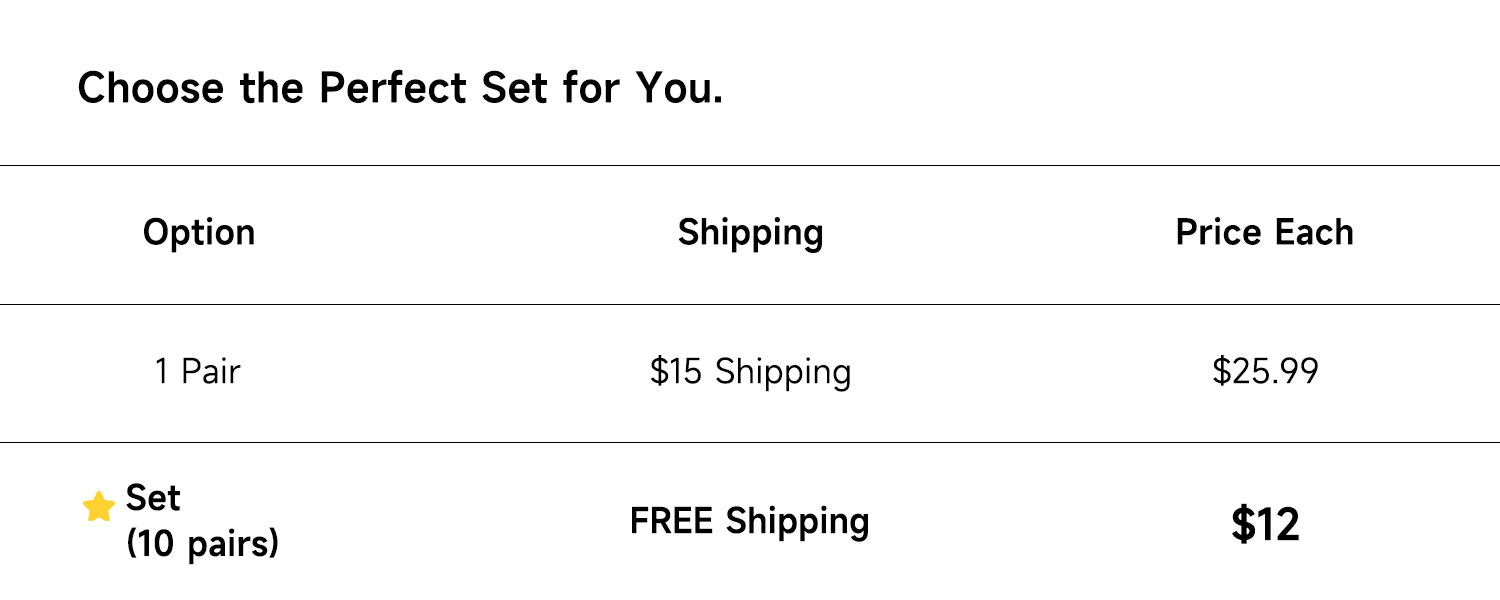Select the "Option" column header
The height and width of the screenshot is (600, 1500).
coord(199,233)
